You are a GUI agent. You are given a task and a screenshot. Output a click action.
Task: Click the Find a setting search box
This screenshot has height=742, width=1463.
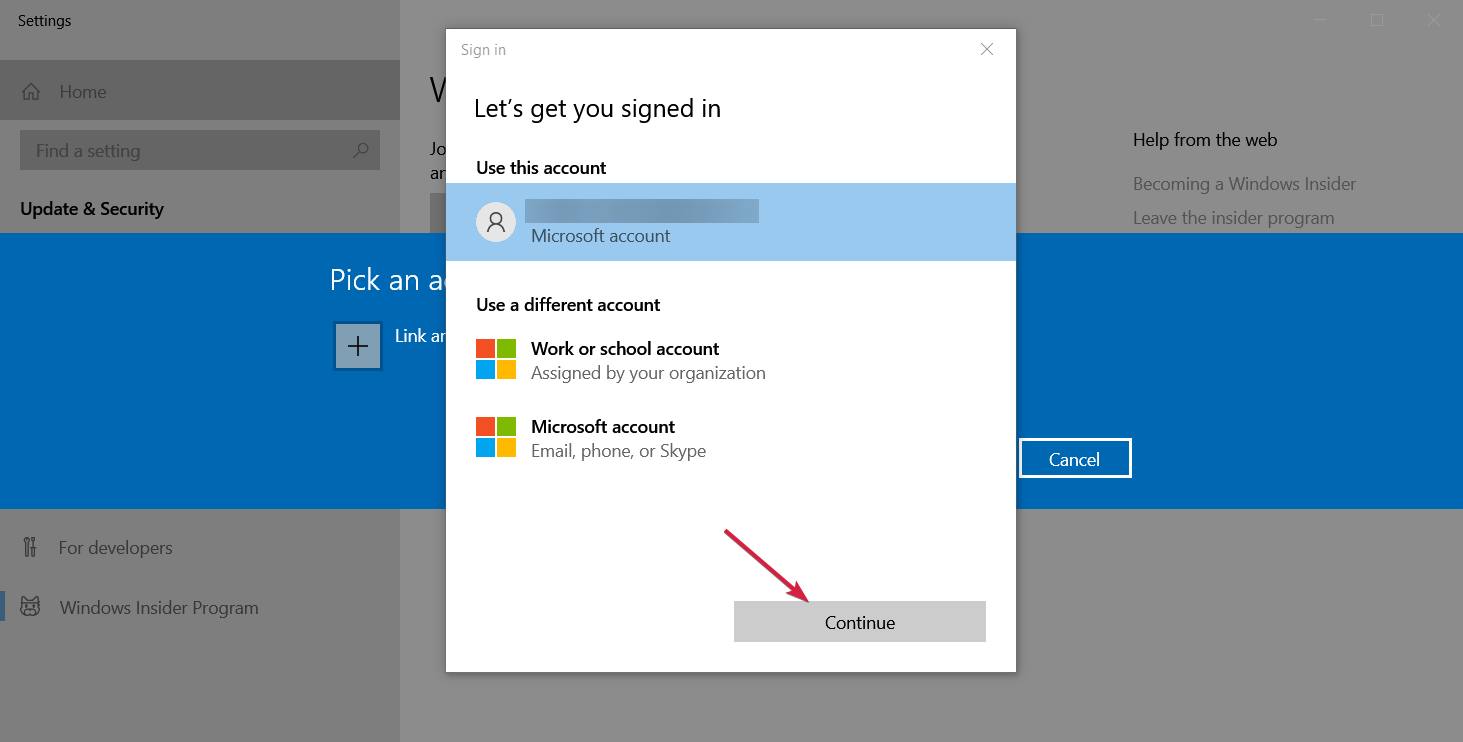[200, 150]
